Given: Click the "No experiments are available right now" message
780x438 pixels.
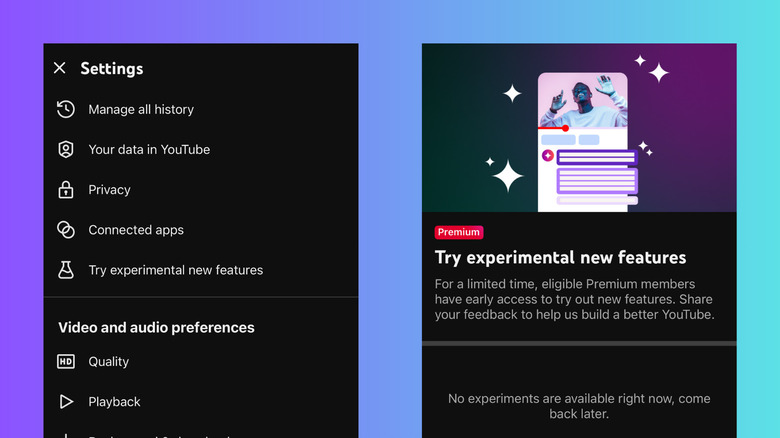Looking at the screenshot, I should click(579, 406).
